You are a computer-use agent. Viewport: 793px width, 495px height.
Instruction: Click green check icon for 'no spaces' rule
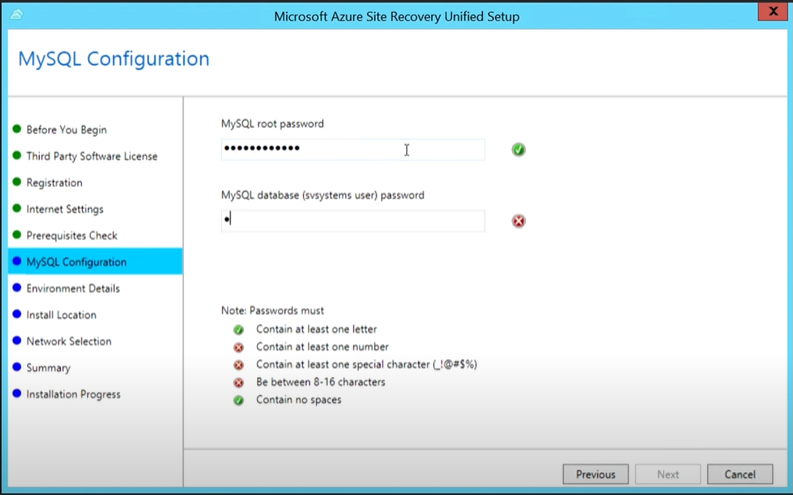click(238, 400)
